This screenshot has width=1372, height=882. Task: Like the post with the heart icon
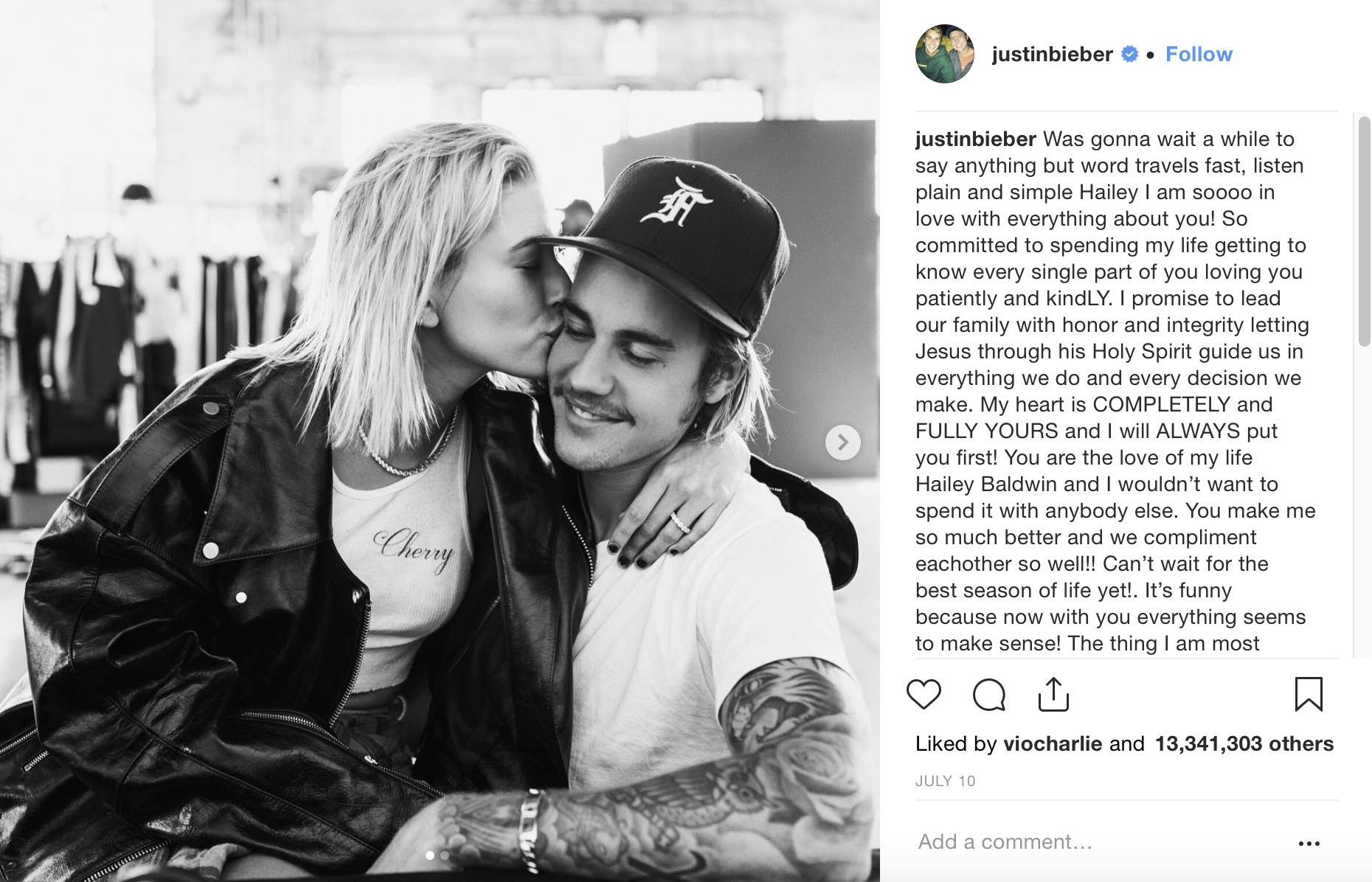pyautogui.click(x=924, y=695)
